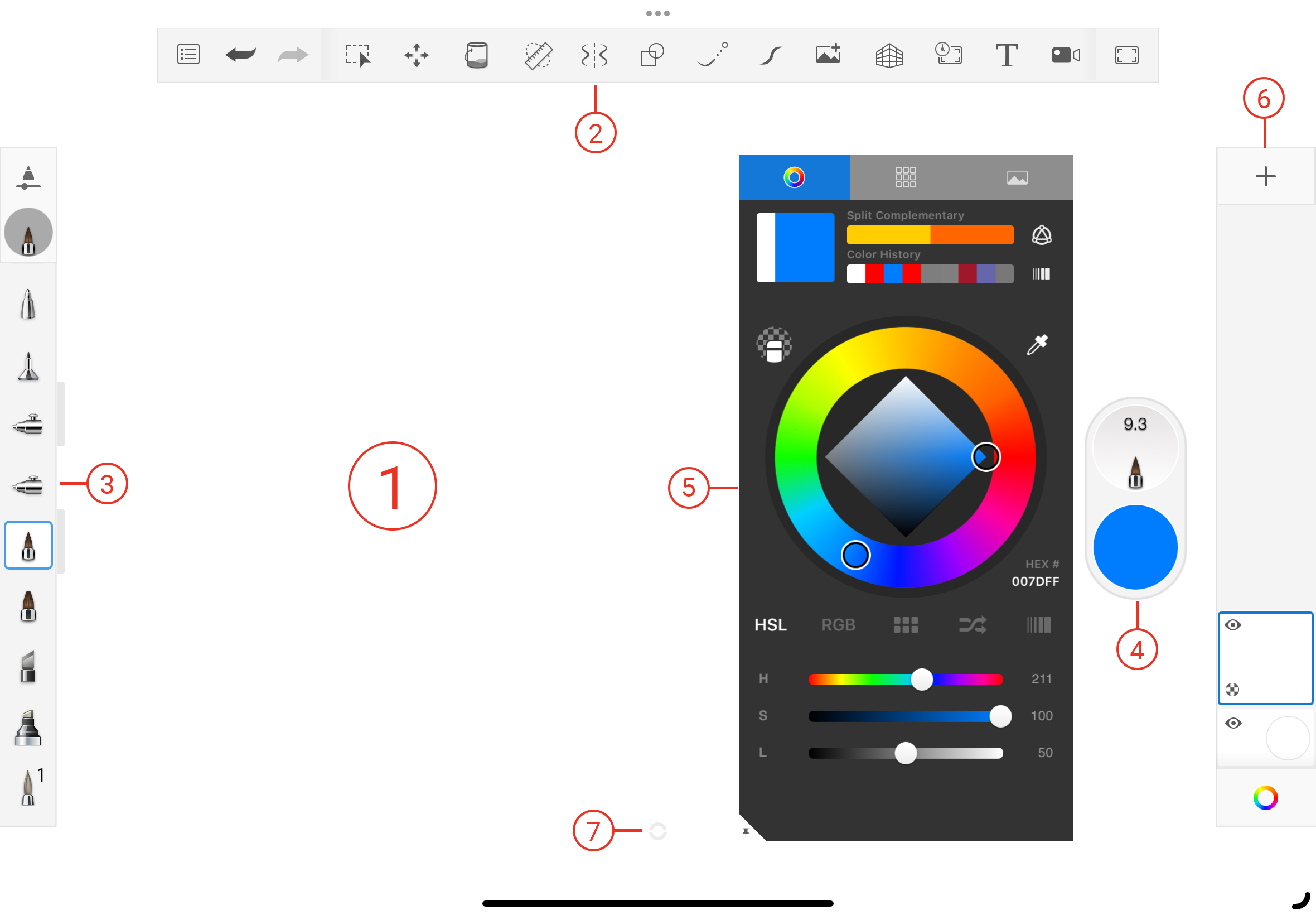Image resolution: width=1316 pixels, height=915 pixels.
Task: Tap the large blue color puck
Action: (x=1135, y=547)
